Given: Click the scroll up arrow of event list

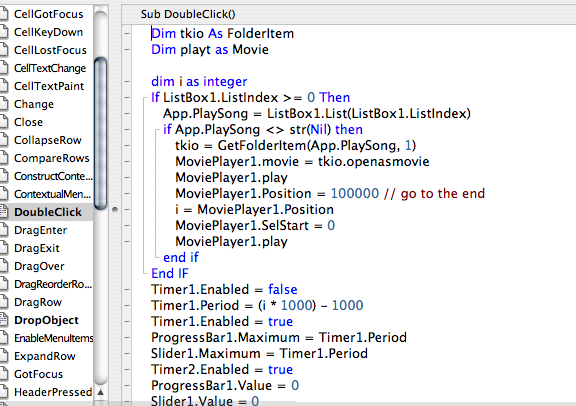Looking at the screenshot, I should tap(101, 392).
